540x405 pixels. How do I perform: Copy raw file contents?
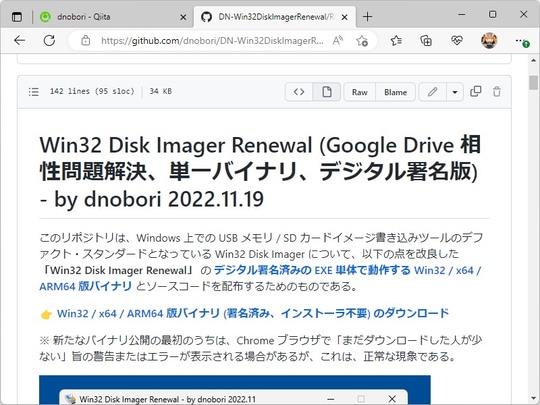(x=476, y=92)
